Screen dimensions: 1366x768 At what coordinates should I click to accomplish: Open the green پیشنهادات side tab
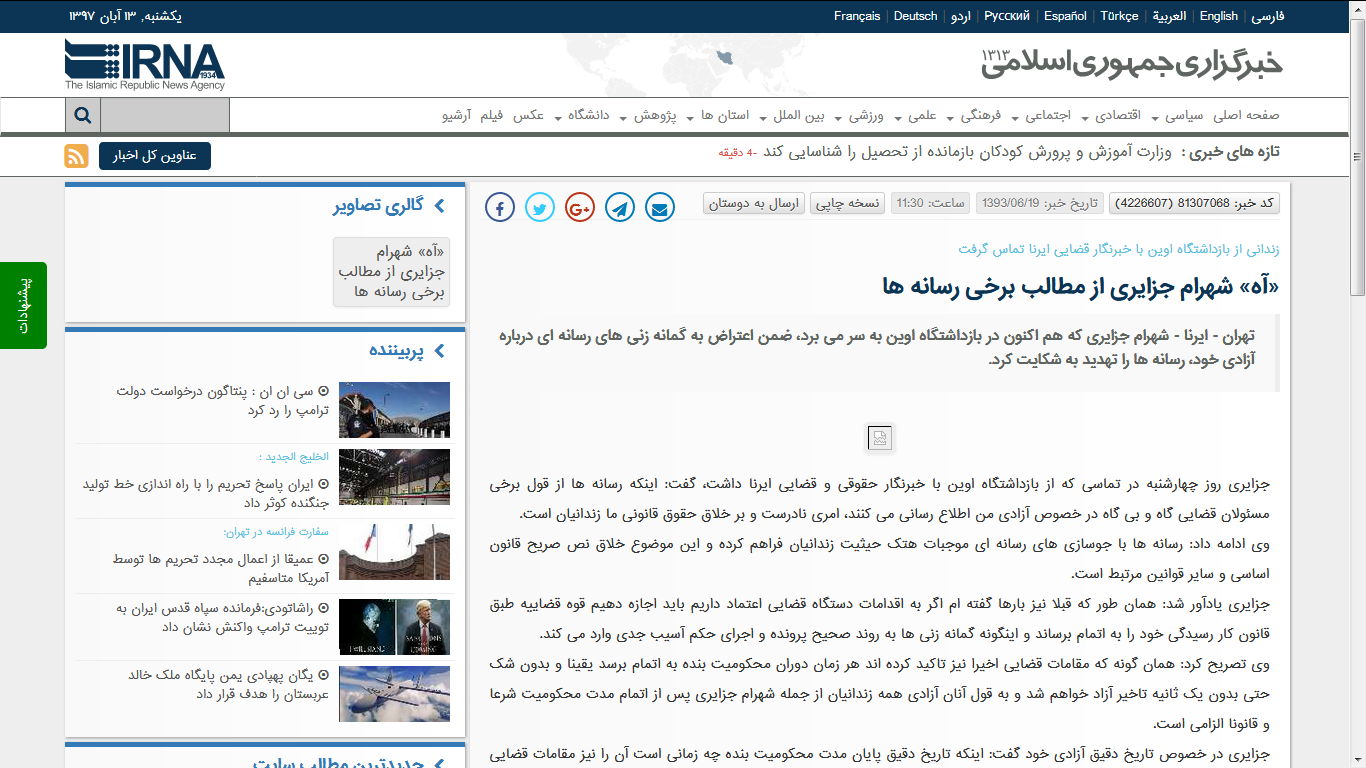point(24,305)
